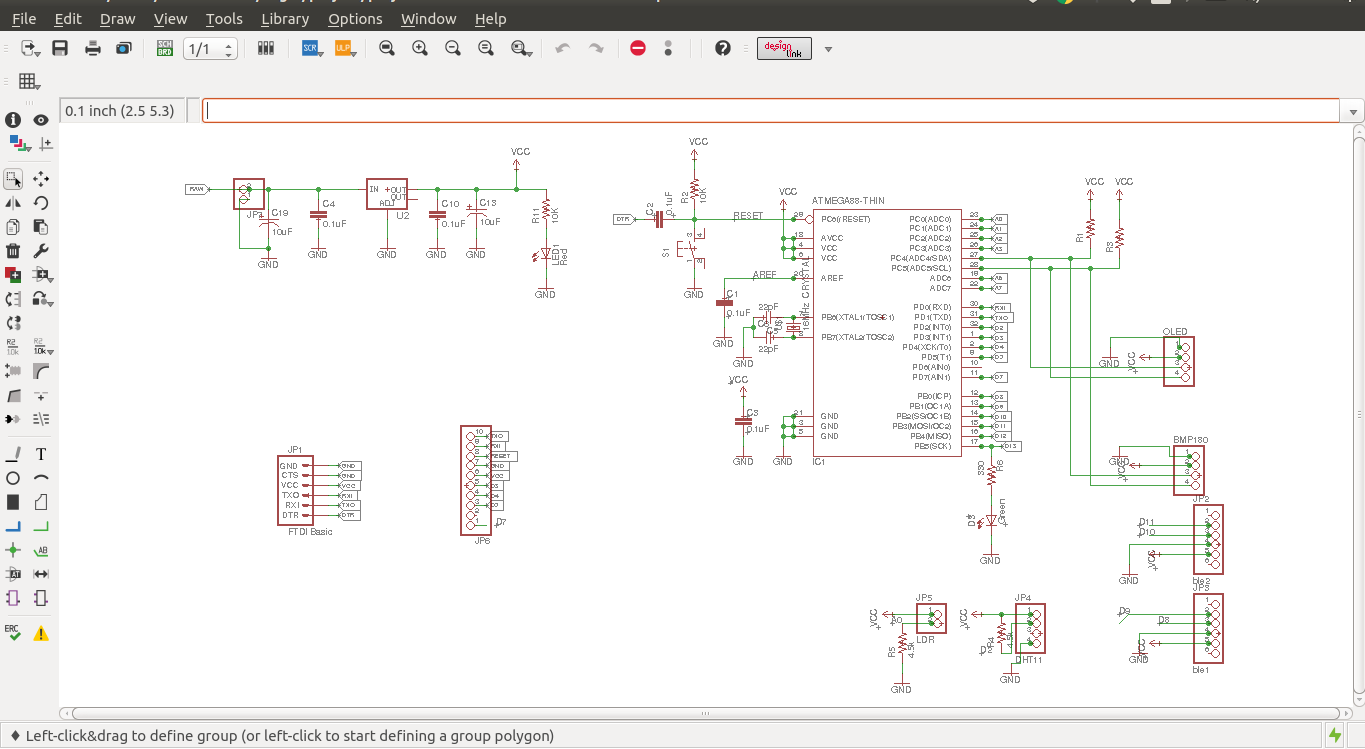Click the design link button
Screen dimensions: 1365x749
coord(784,48)
